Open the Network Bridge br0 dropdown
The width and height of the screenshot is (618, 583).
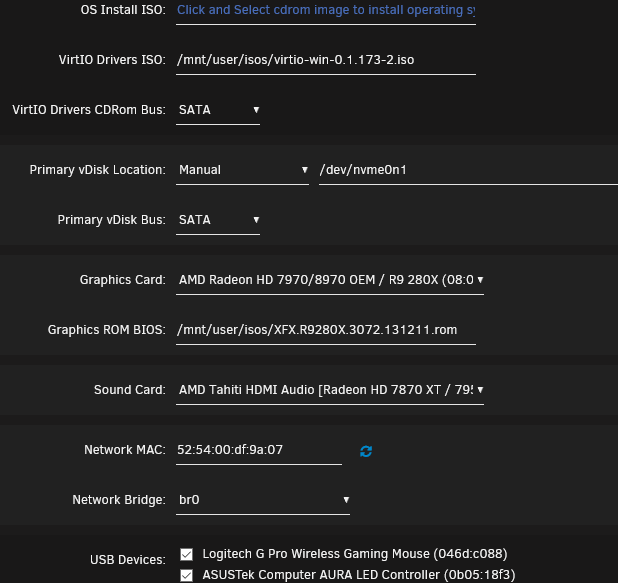click(x=263, y=500)
